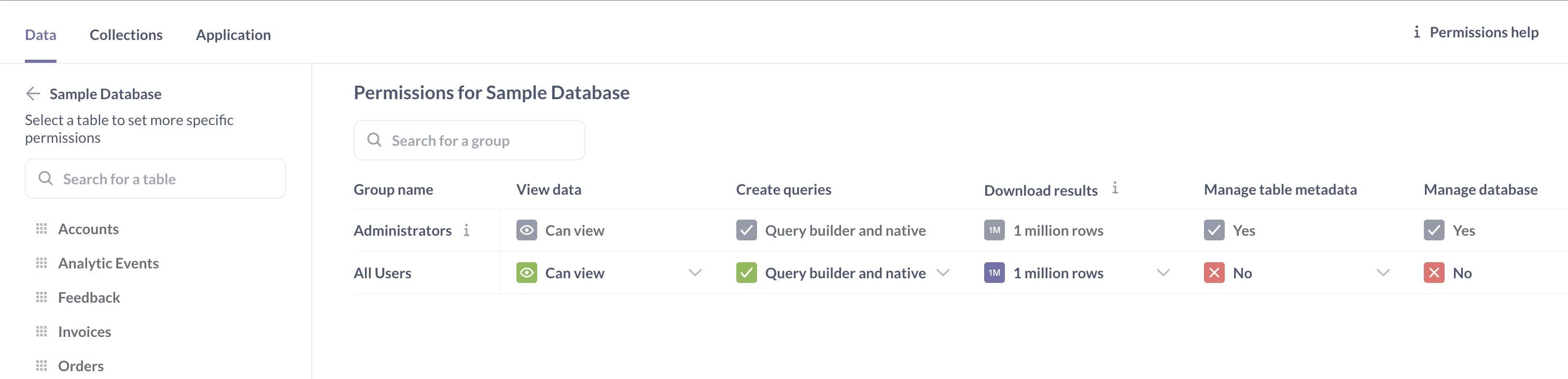This screenshot has width=1568, height=379.
Task: Click the info icon next to Administrators
Action: [466, 229]
